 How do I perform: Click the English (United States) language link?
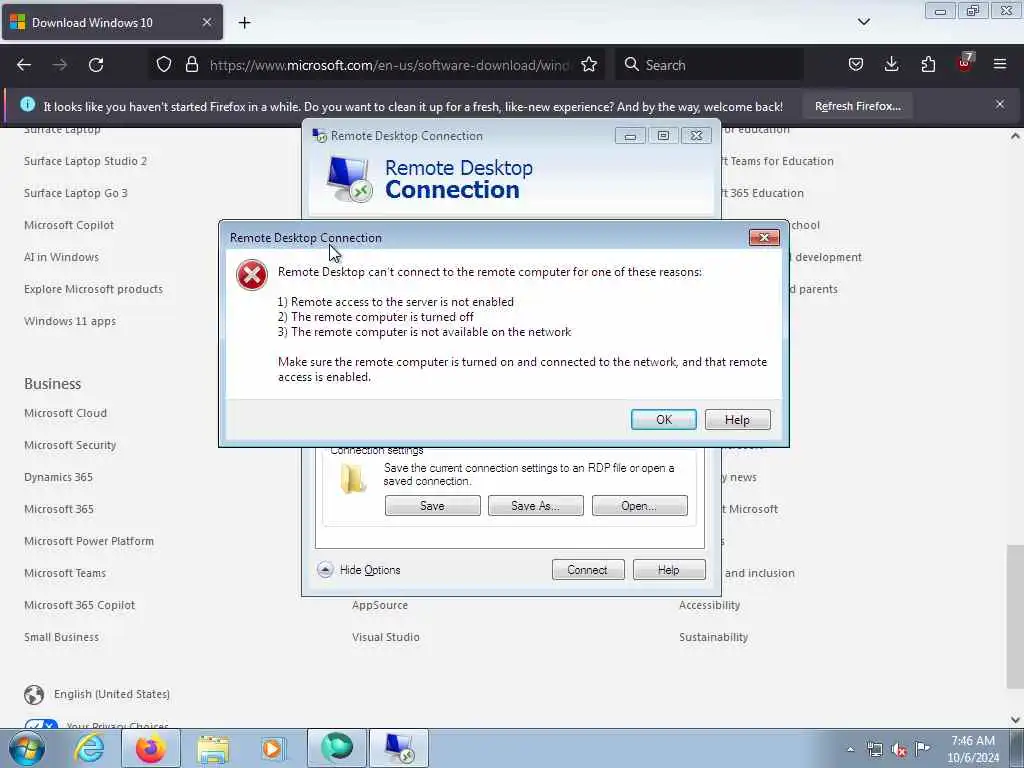click(x=112, y=694)
